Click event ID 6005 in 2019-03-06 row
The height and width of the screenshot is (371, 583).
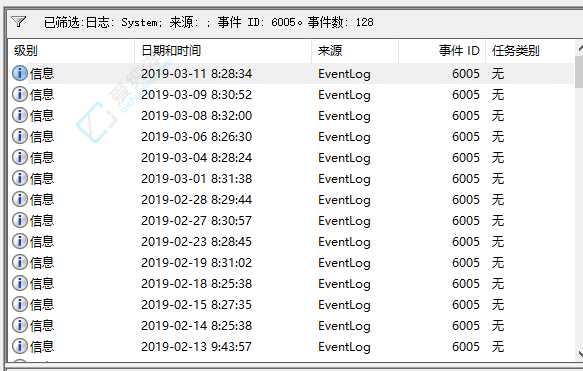tap(466, 137)
